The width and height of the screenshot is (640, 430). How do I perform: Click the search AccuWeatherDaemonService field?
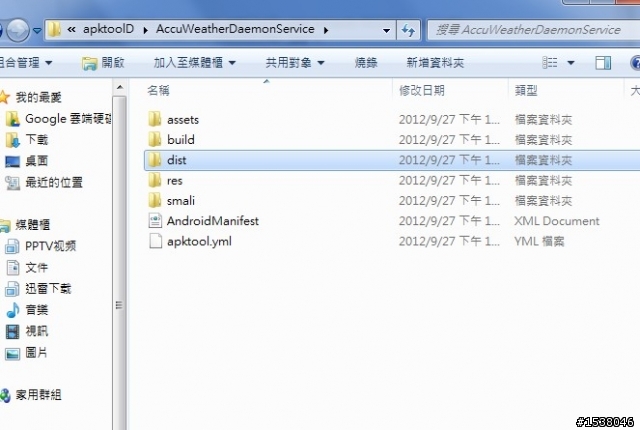533,30
